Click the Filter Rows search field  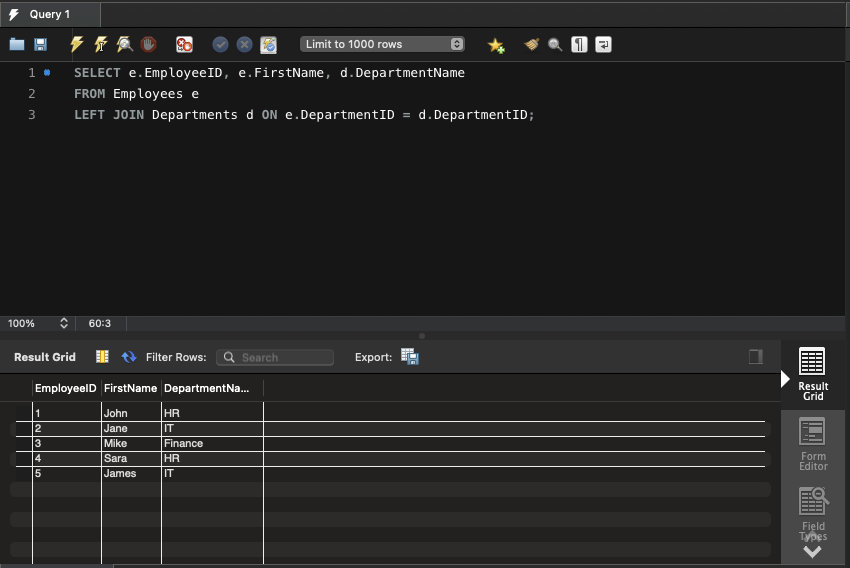(x=276, y=357)
